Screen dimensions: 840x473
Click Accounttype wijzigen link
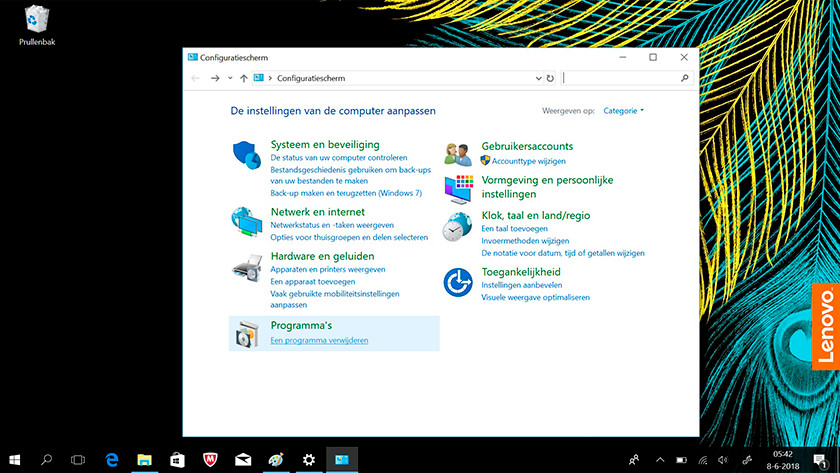pyautogui.click(x=528, y=161)
